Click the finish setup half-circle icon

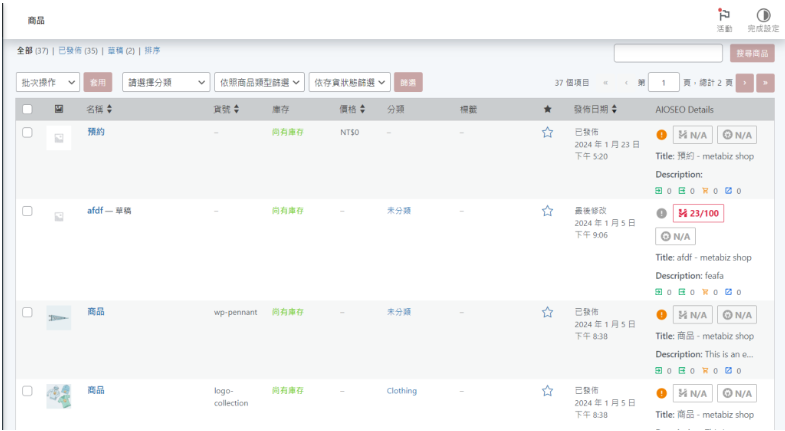pos(763,15)
